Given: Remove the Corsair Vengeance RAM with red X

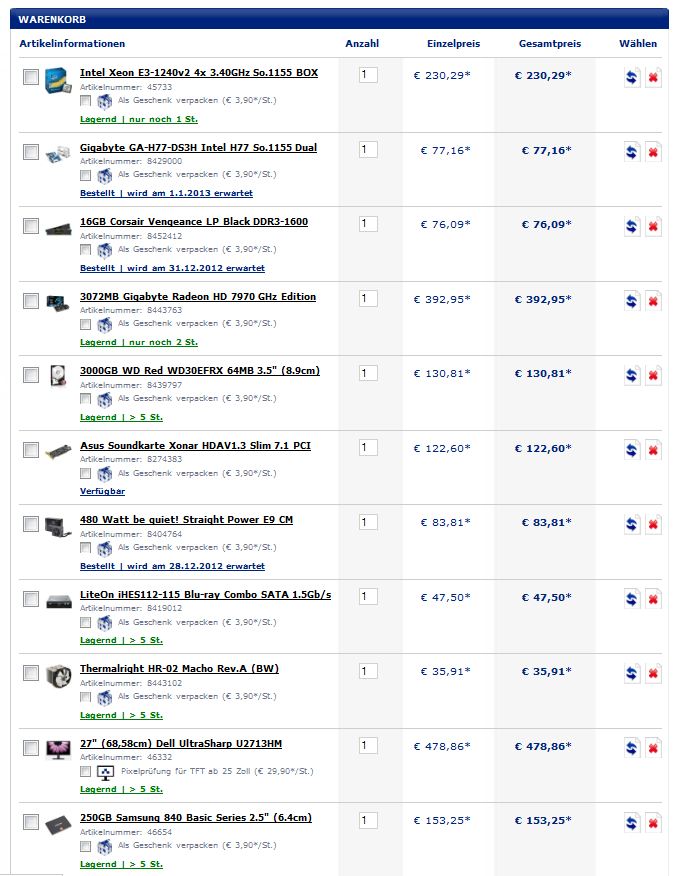Looking at the screenshot, I should 653,226.
